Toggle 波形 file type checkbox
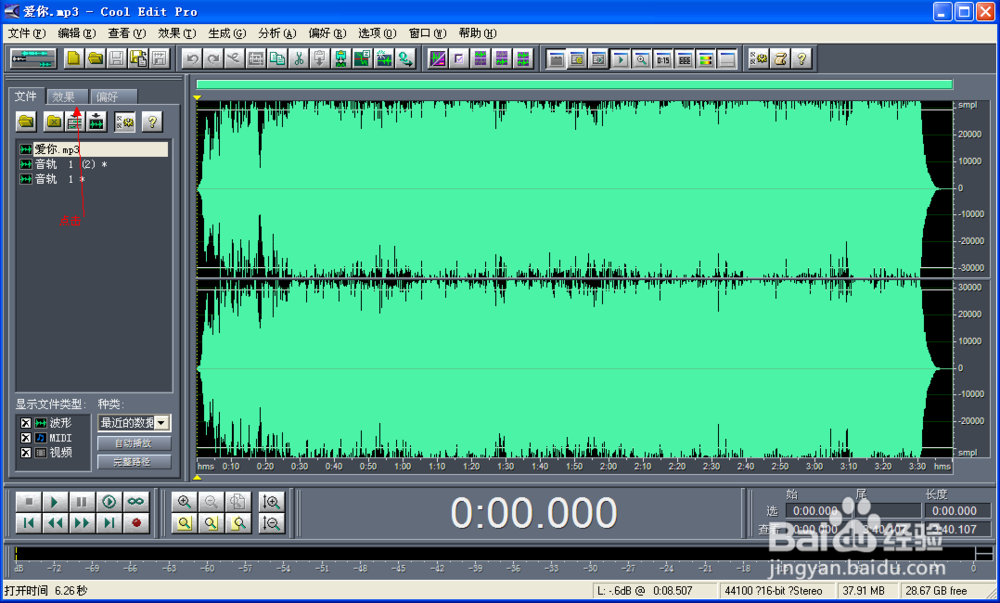1000x603 pixels. point(26,423)
